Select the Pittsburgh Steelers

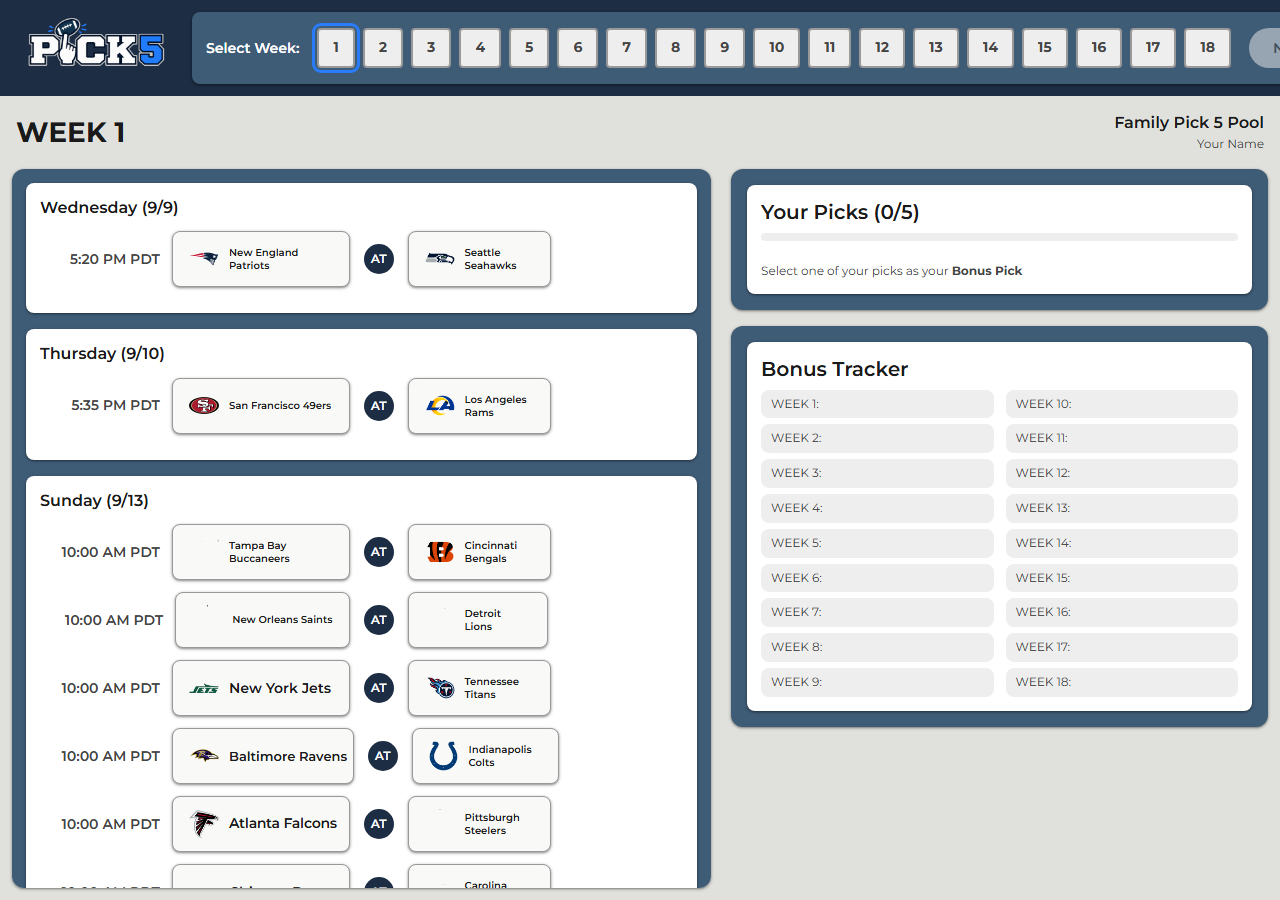coord(479,824)
